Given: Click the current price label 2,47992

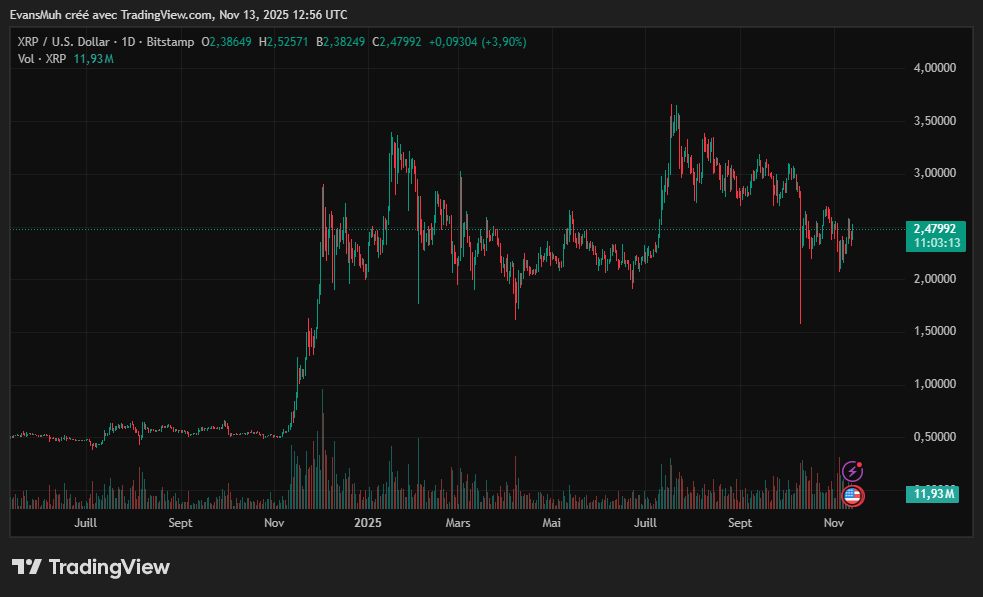Looking at the screenshot, I should coord(935,229).
